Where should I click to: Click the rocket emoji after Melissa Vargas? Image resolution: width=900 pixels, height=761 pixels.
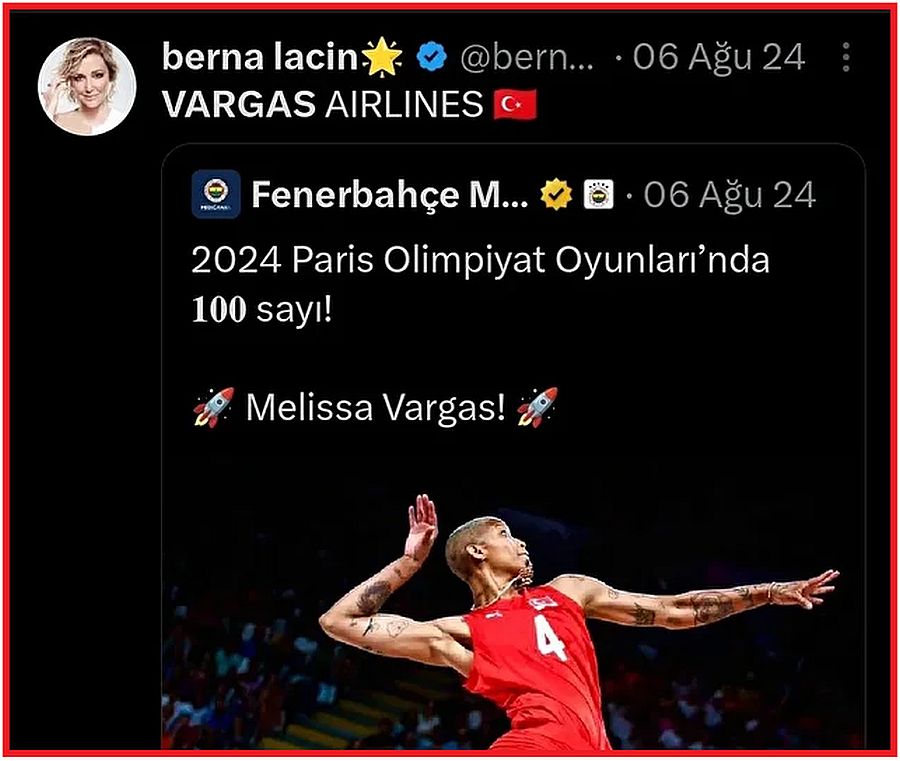(537, 407)
